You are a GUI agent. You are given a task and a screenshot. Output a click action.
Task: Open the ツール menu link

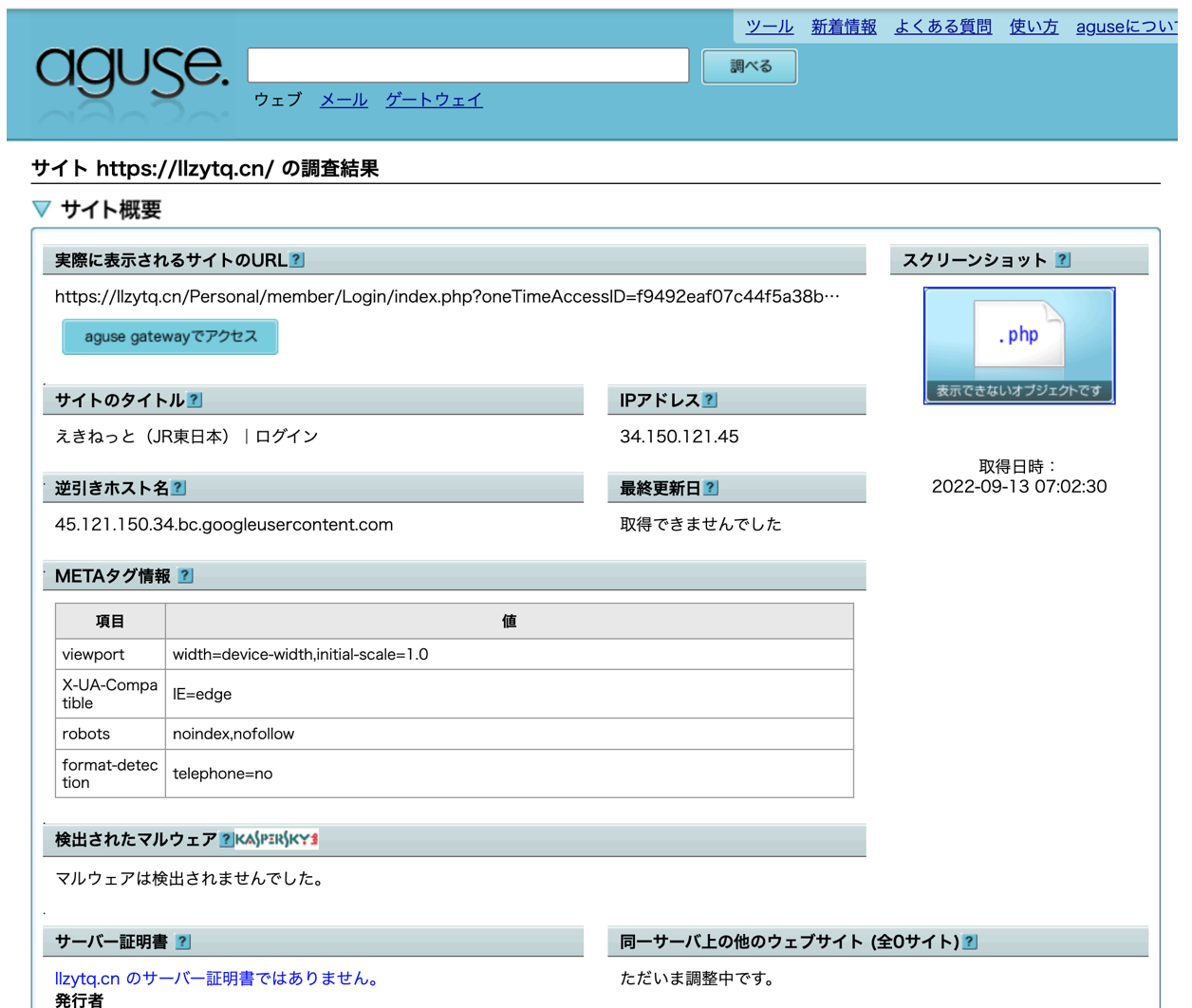pyautogui.click(x=770, y=27)
